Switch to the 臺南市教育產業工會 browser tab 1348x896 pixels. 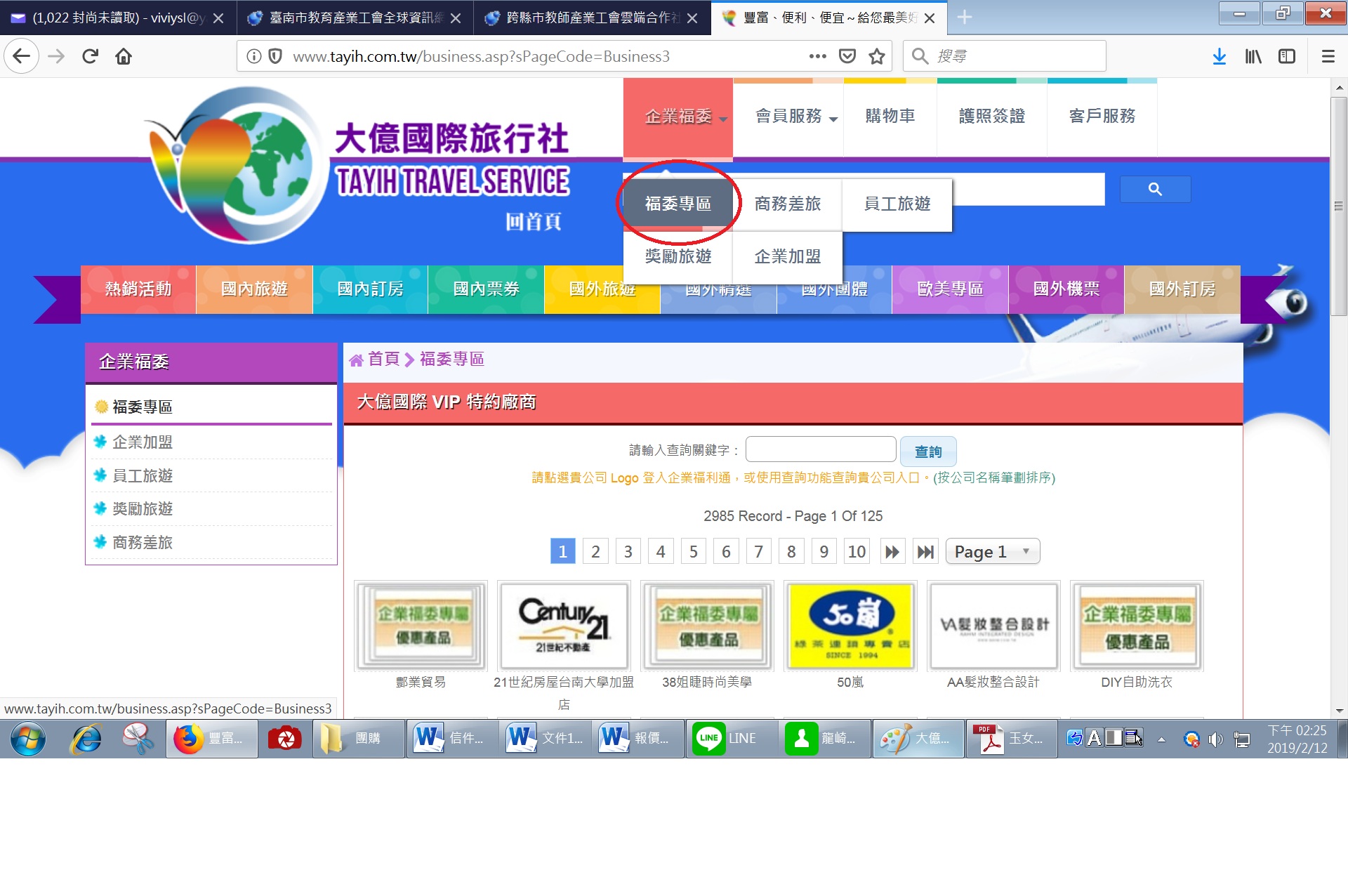(355, 18)
